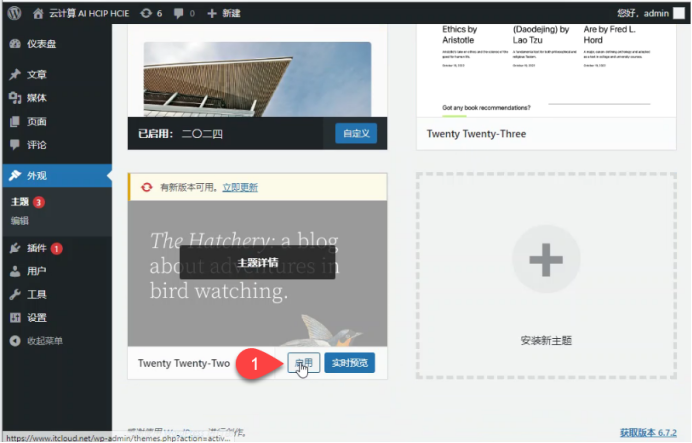Open the comments bubble icon in admin bar
692x443 pixels.
tap(184, 13)
